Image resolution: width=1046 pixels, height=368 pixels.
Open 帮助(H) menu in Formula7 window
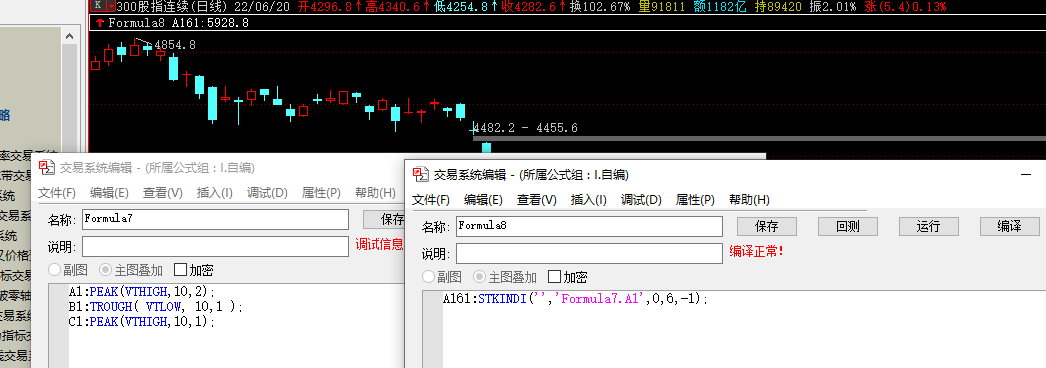[x=375, y=193]
